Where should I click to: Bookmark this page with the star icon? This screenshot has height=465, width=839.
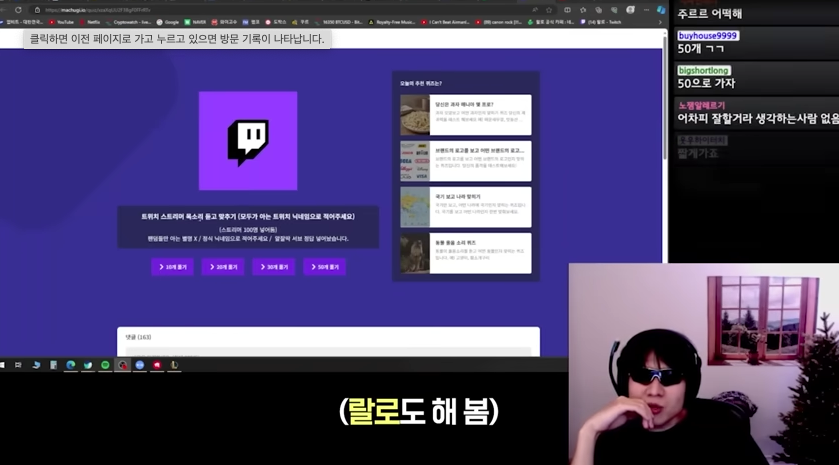[548, 10]
